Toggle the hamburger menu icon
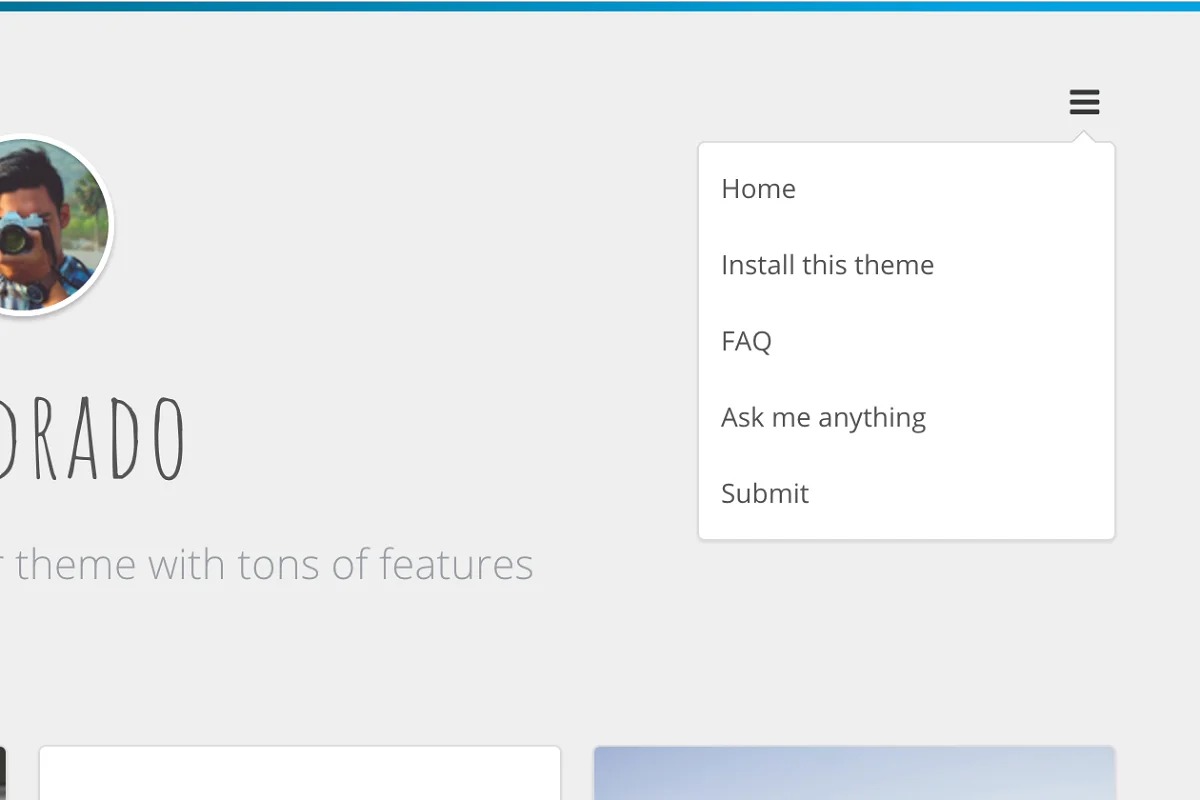Image resolution: width=1200 pixels, height=800 pixels. (x=1084, y=102)
